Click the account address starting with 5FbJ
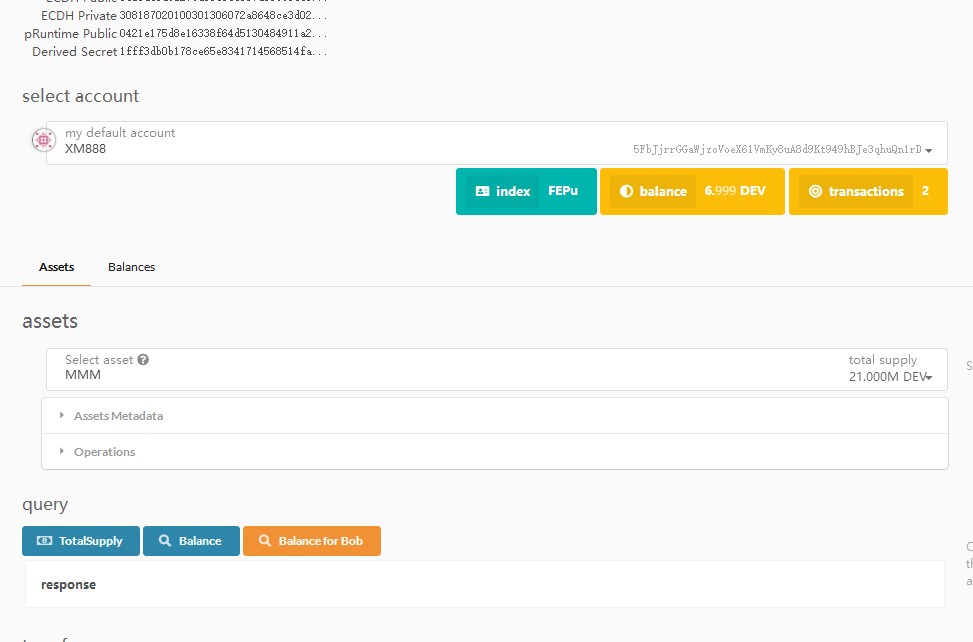 776,150
